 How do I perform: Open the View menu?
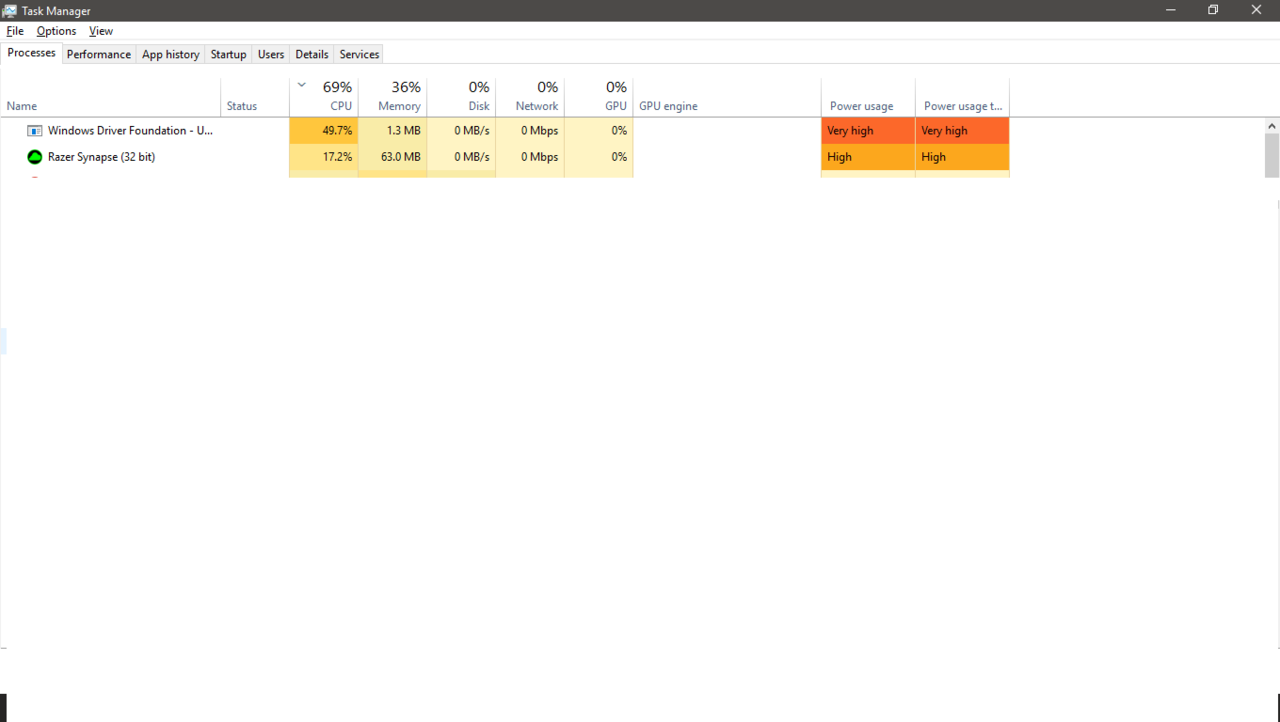click(x=101, y=31)
